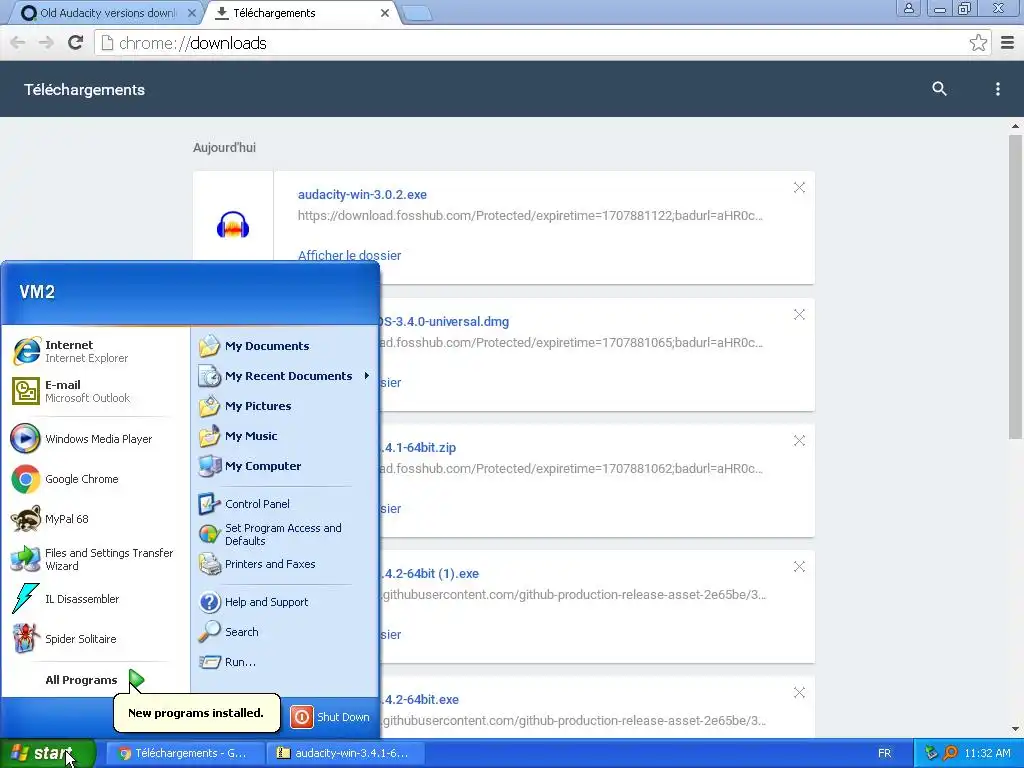This screenshot has height=768, width=1024.
Task: Remove the 4.2-64bit (1).exe entry
Action: pyautogui.click(x=799, y=567)
